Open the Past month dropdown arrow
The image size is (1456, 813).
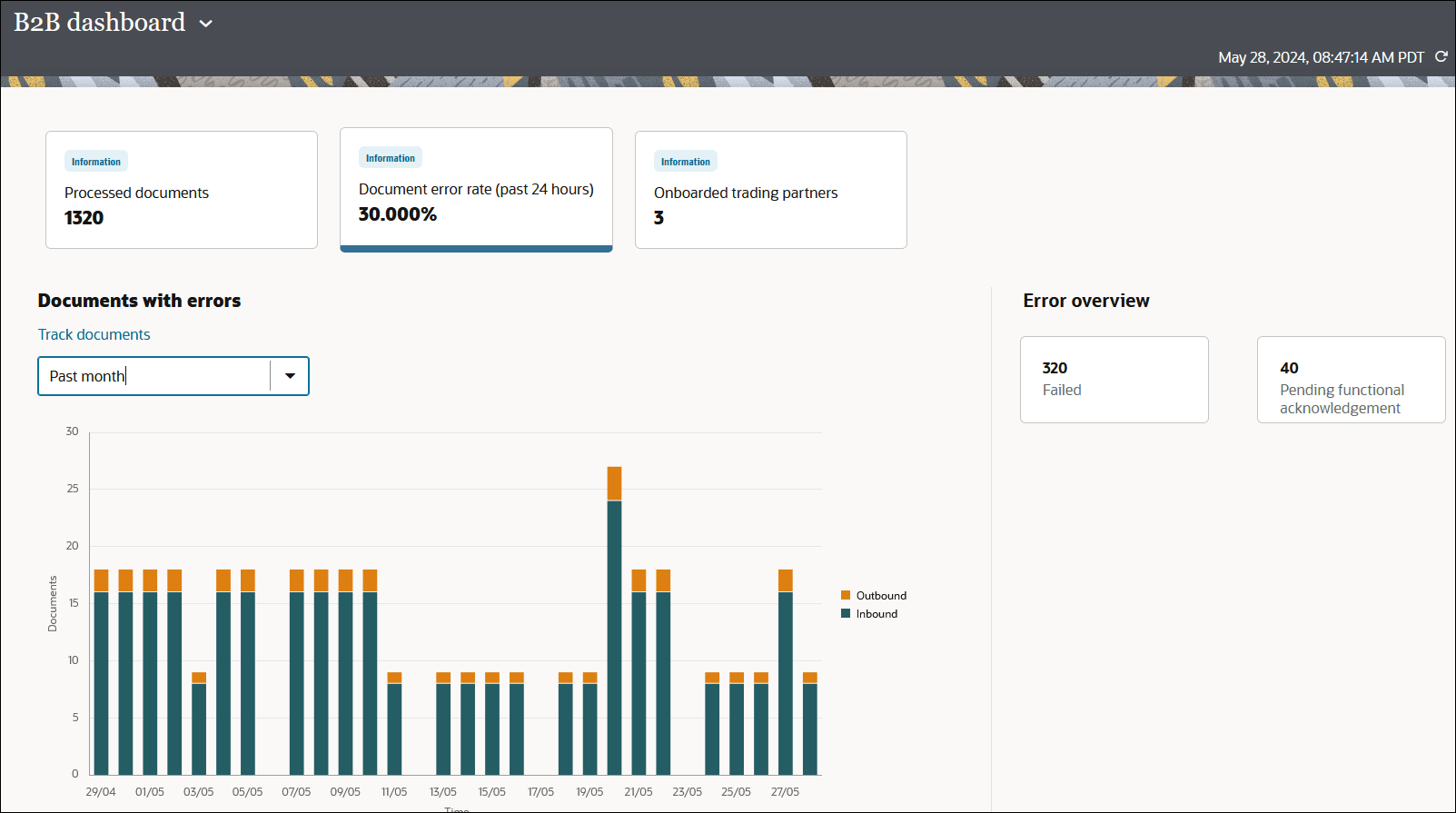pyautogui.click(x=290, y=376)
